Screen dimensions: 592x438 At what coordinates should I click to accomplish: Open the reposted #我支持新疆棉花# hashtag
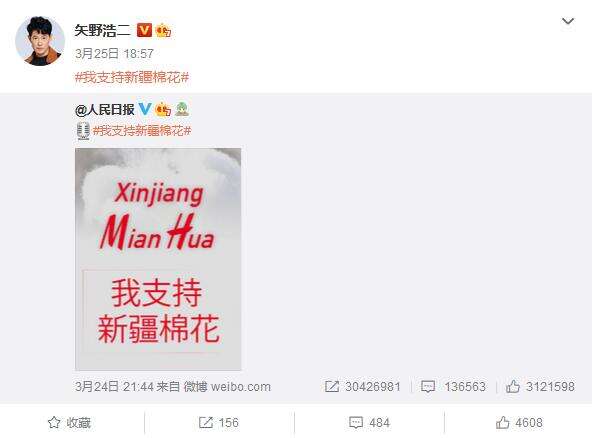(142, 131)
